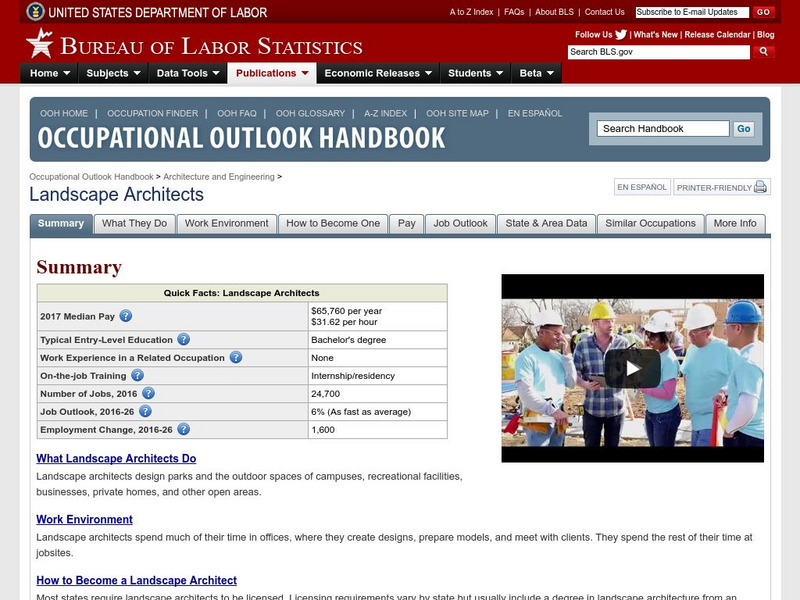This screenshot has height=600, width=800.
Task: Click the Bachelor's degree table cell
Action: [378, 340]
